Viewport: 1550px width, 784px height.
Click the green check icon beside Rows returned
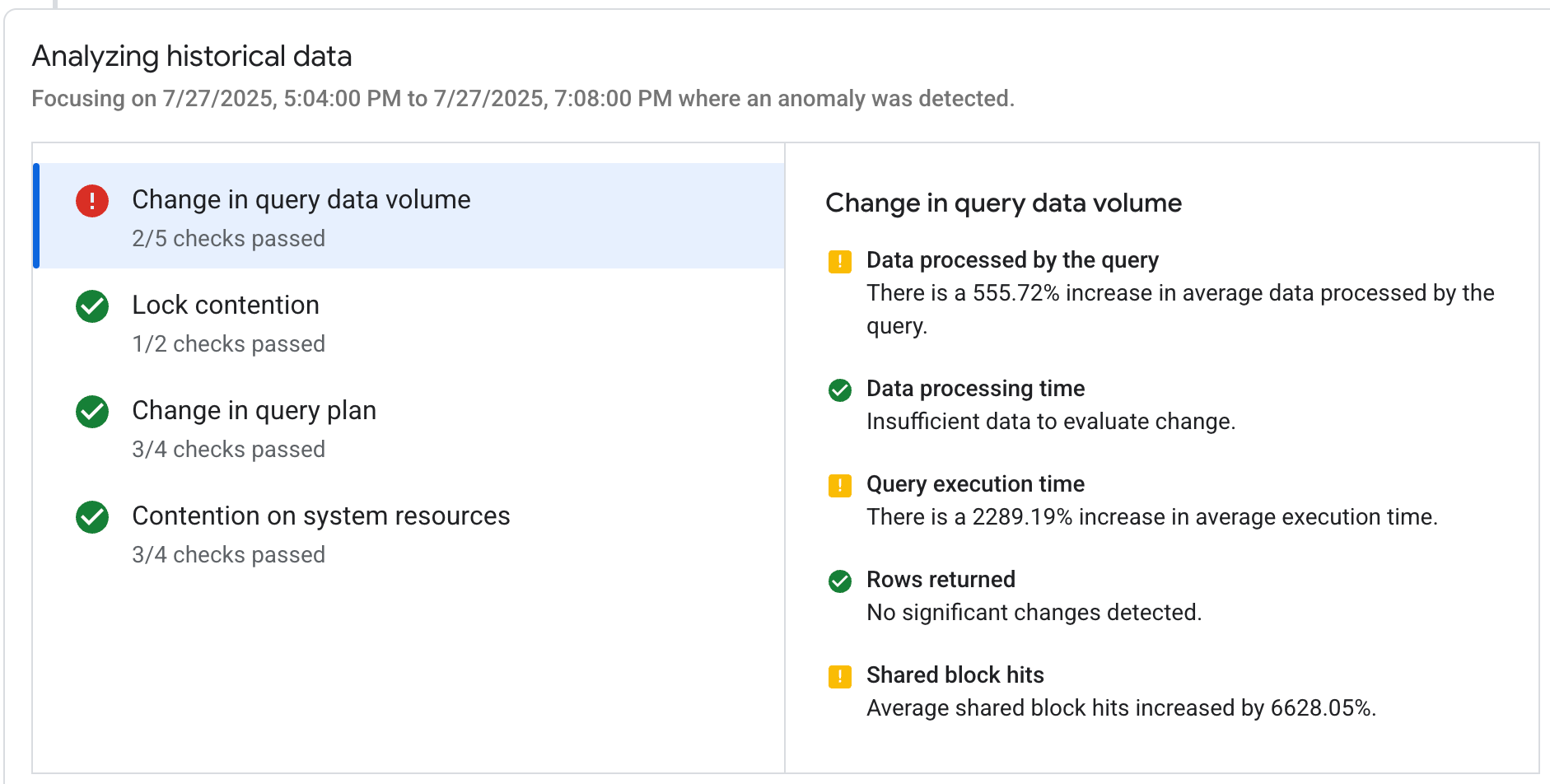839,580
